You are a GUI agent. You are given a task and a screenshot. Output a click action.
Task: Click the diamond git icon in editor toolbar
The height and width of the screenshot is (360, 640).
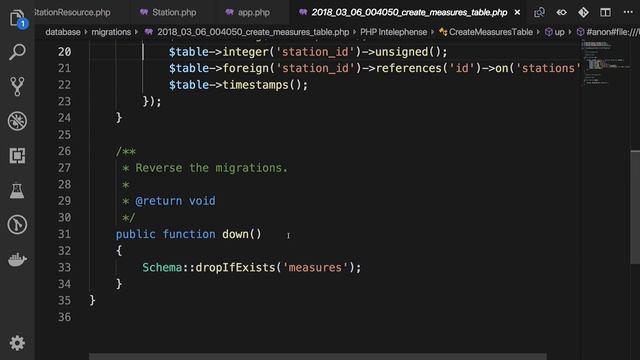(x=583, y=12)
